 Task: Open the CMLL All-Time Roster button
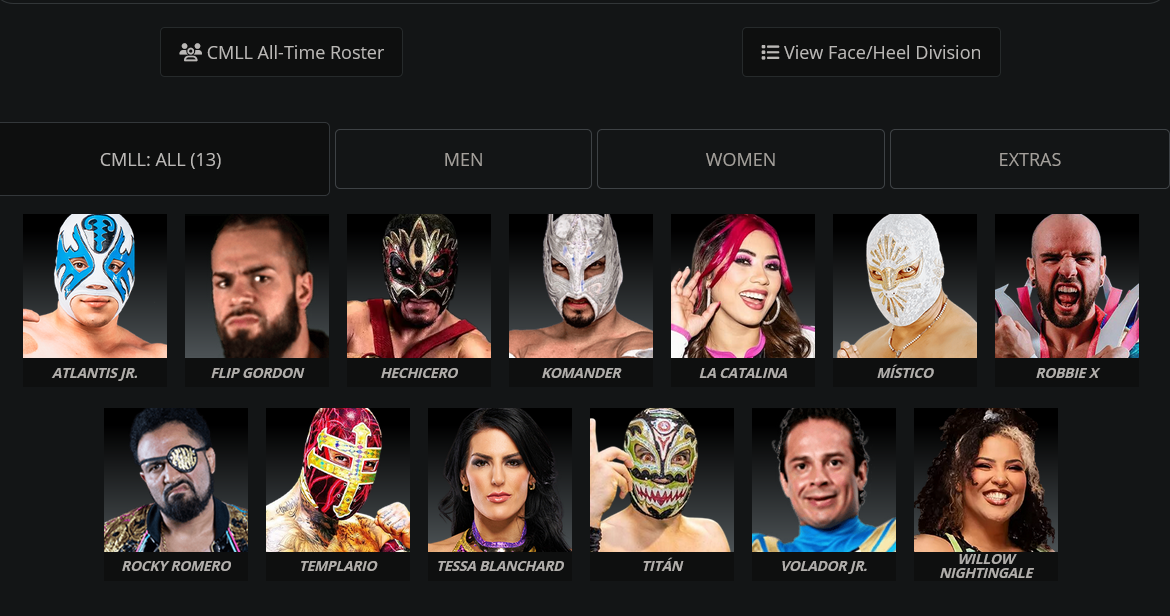pyautogui.click(x=281, y=52)
